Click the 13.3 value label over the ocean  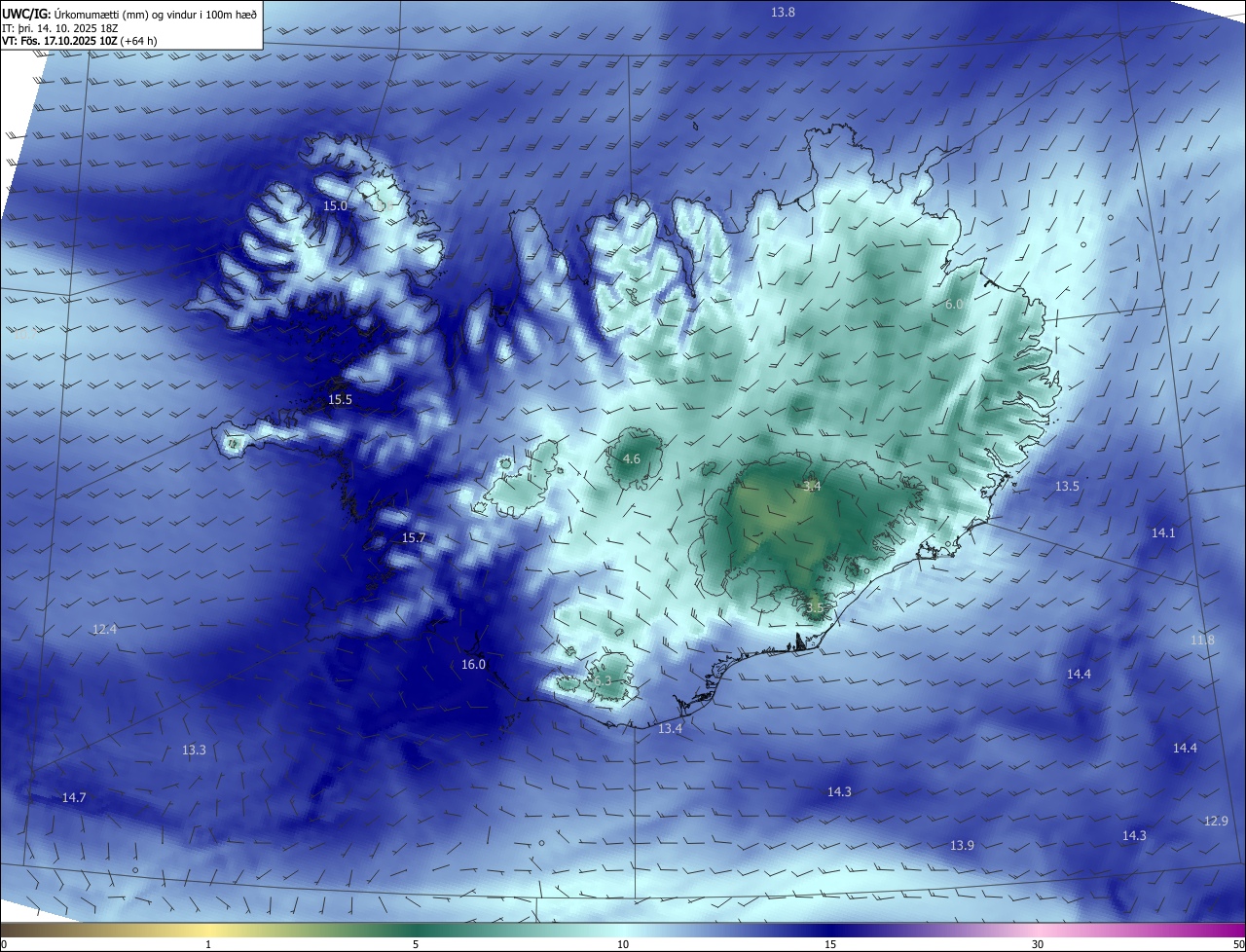point(194,751)
